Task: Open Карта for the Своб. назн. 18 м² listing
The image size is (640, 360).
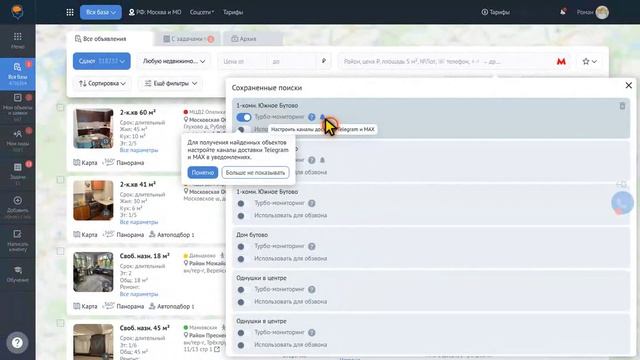Action: pos(85,306)
